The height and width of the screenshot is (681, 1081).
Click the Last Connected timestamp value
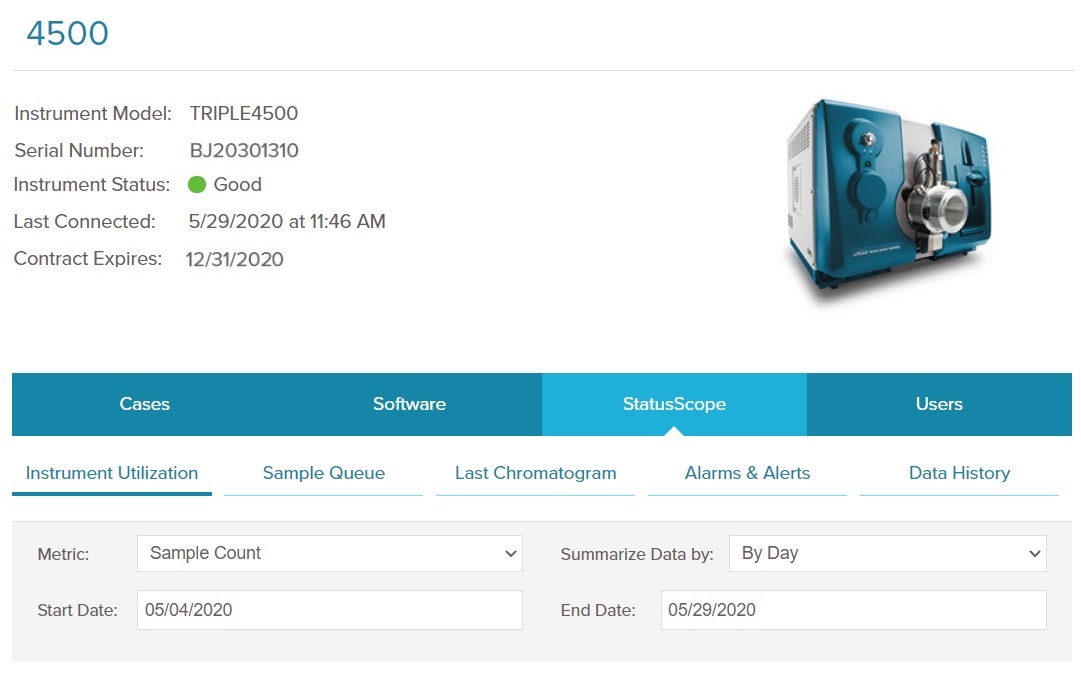tap(287, 222)
